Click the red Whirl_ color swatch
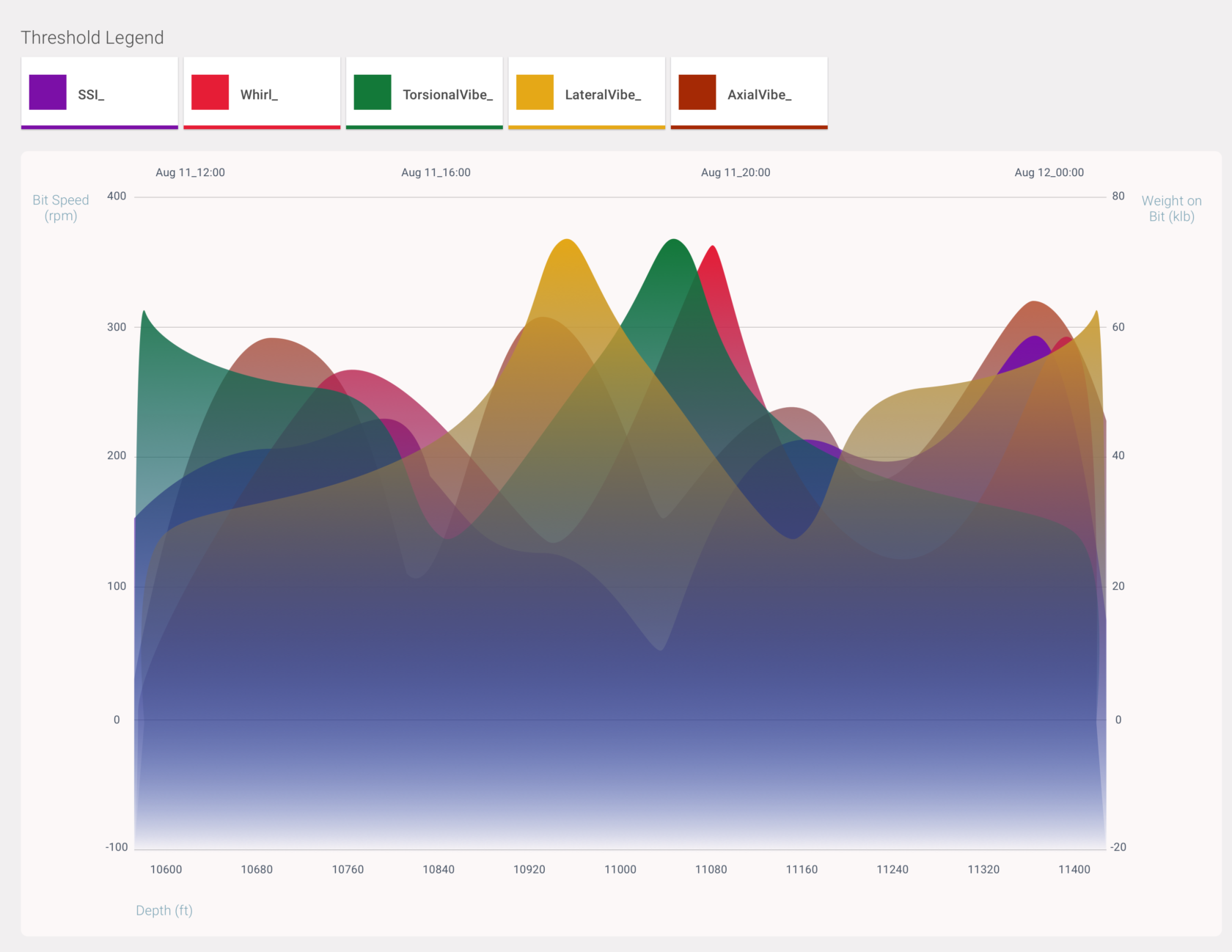 210,92
